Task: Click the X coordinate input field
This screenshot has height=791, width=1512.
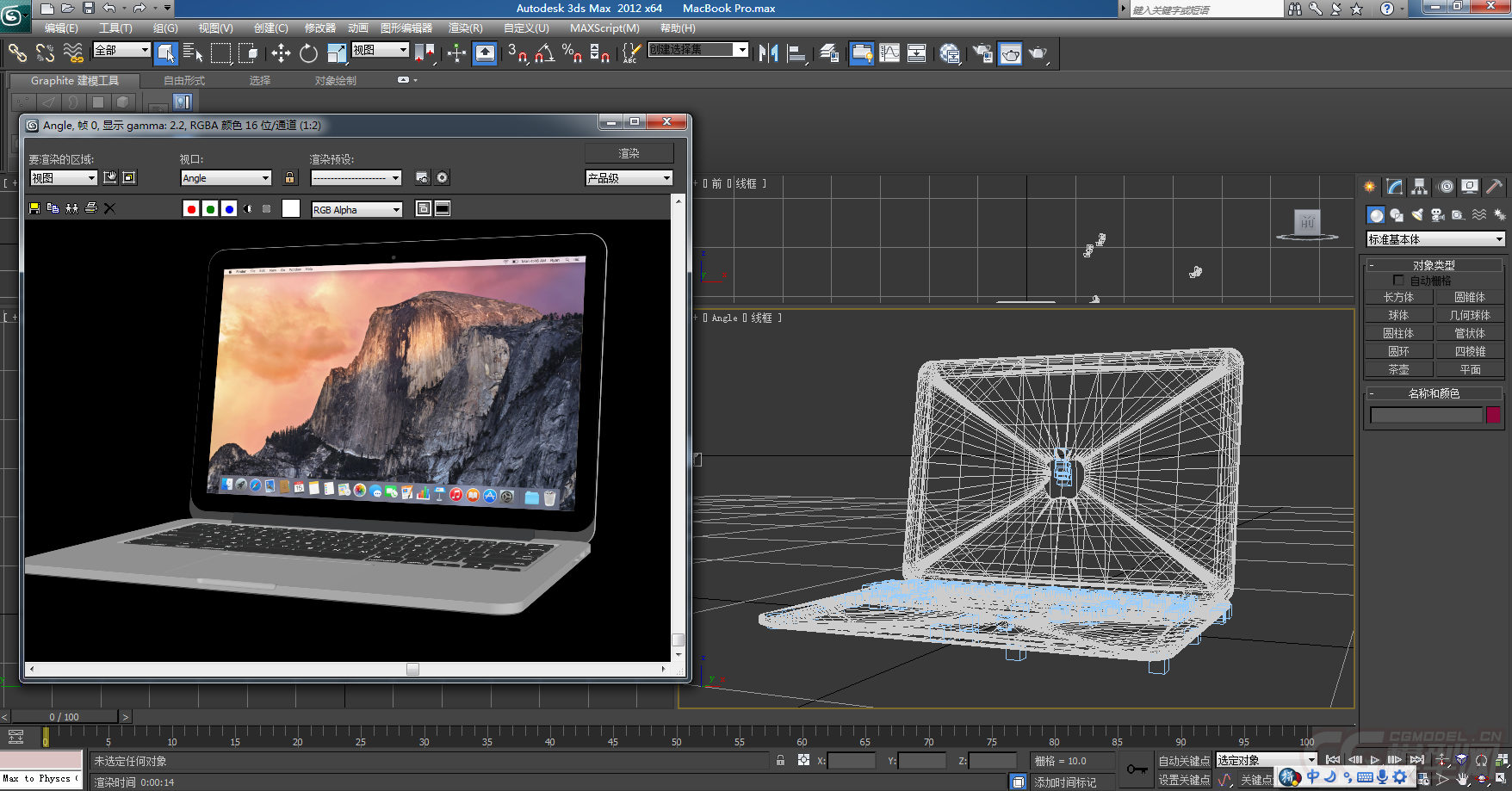Action: pos(852,761)
